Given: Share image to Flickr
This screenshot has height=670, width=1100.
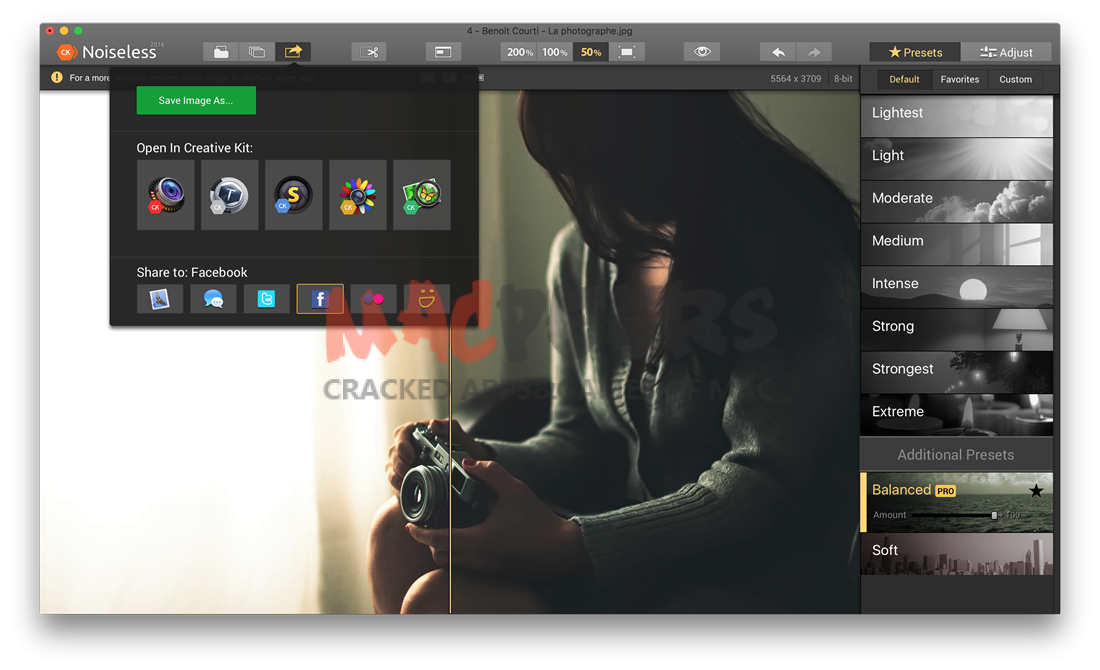Looking at the screenshot, I should click(x=373, y=298).
